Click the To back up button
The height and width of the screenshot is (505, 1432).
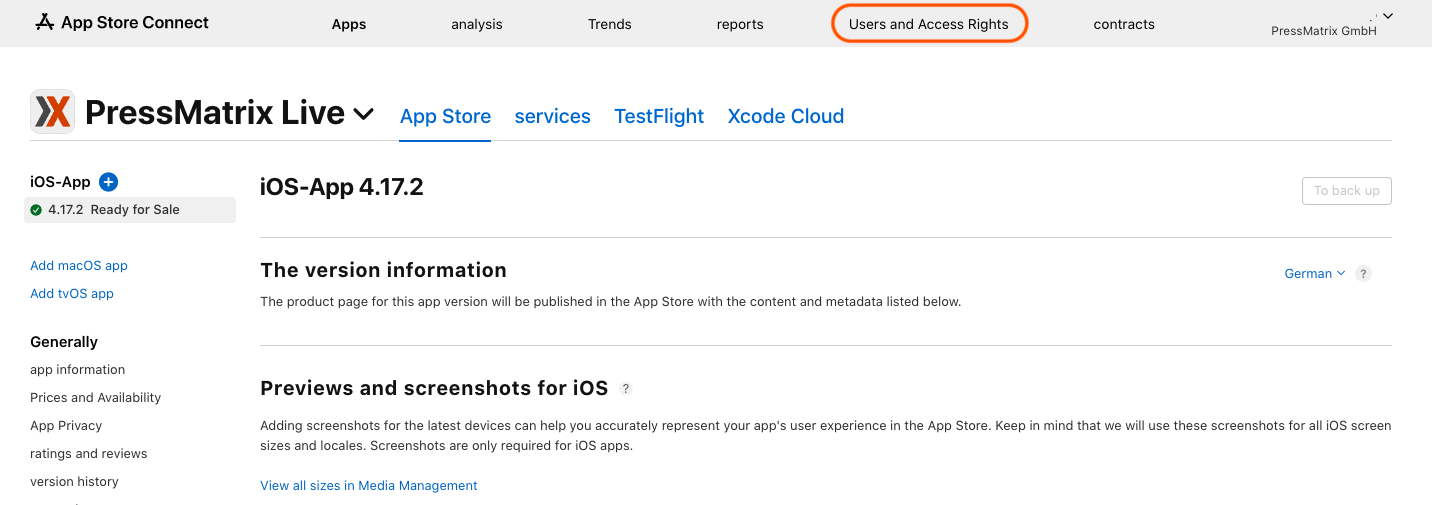(x=1347, y=191)
